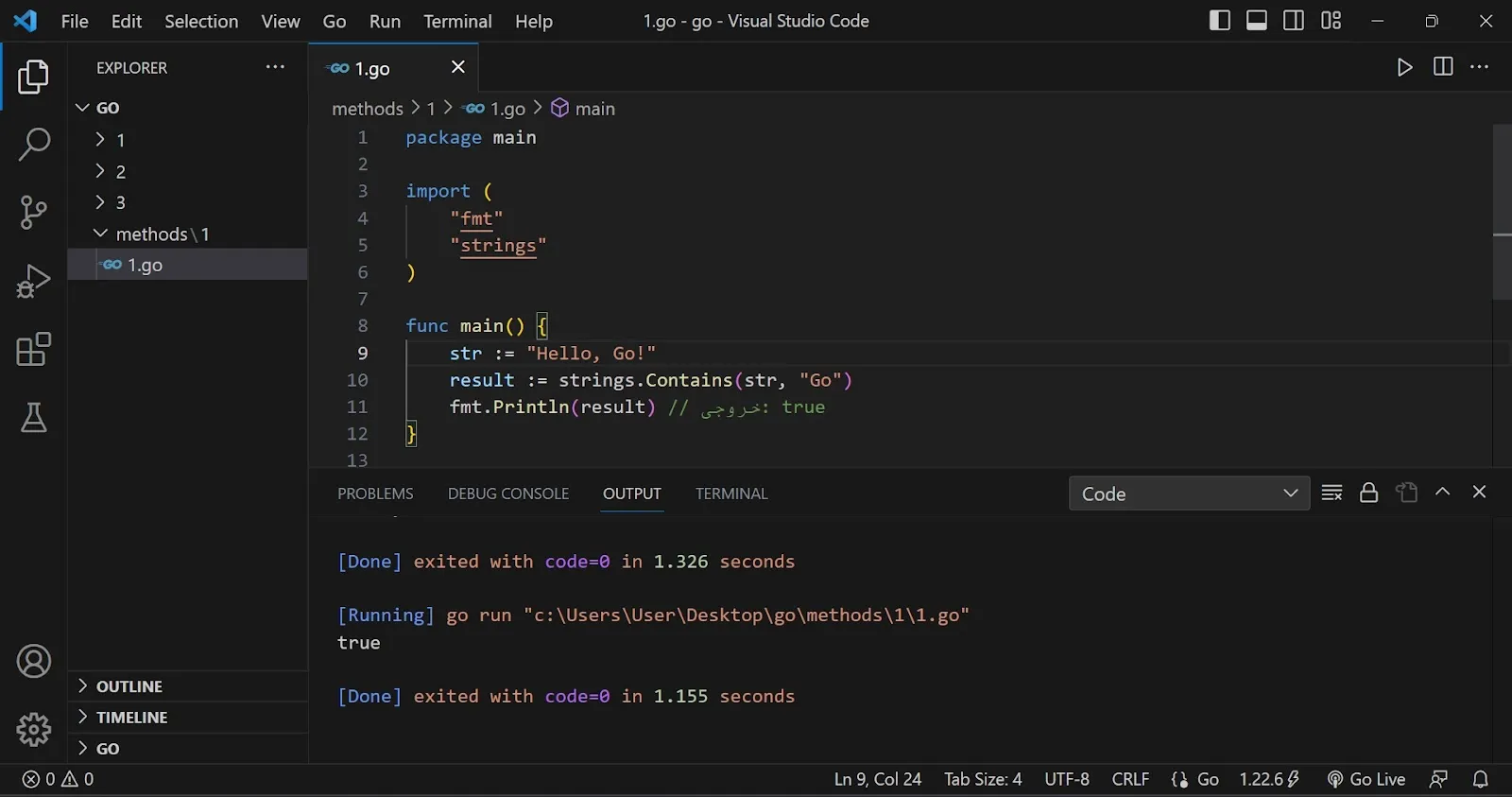The height and width of the screenshot is (797, 1512).
Task: Click Ln 9, Col 24 status item
Action: point(877,779)
